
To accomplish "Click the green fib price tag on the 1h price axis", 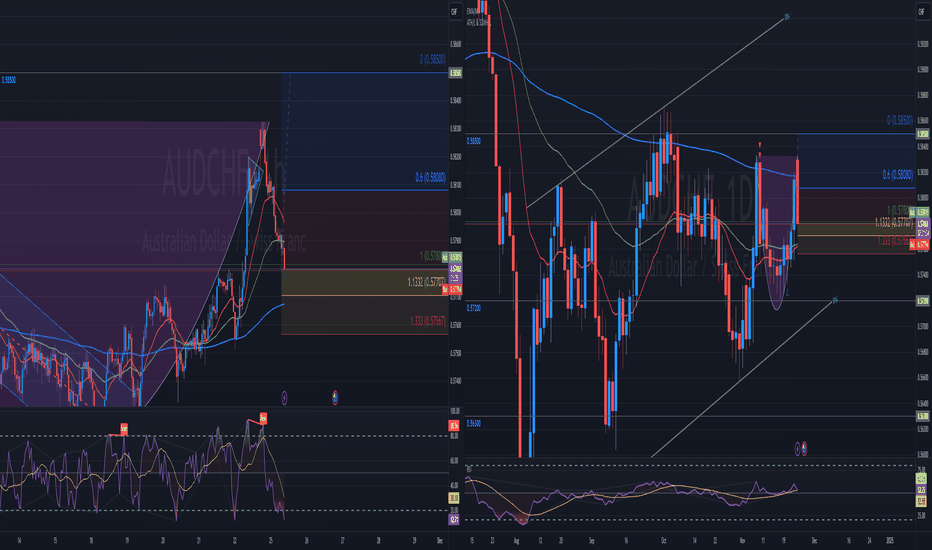I will [x=452, y=257].
